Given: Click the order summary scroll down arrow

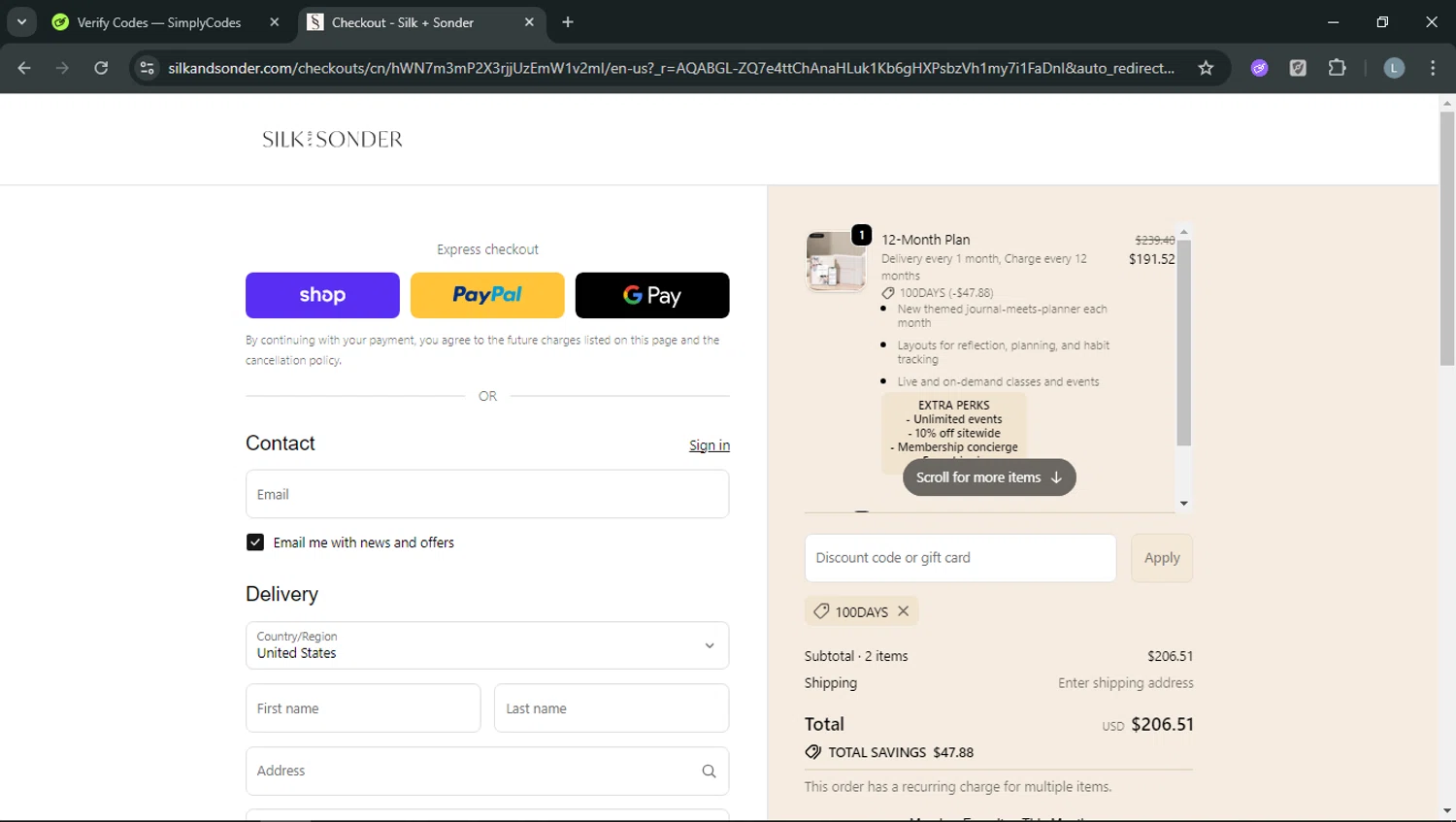Looking at the screenshot, I should [x=1183, y=504].
